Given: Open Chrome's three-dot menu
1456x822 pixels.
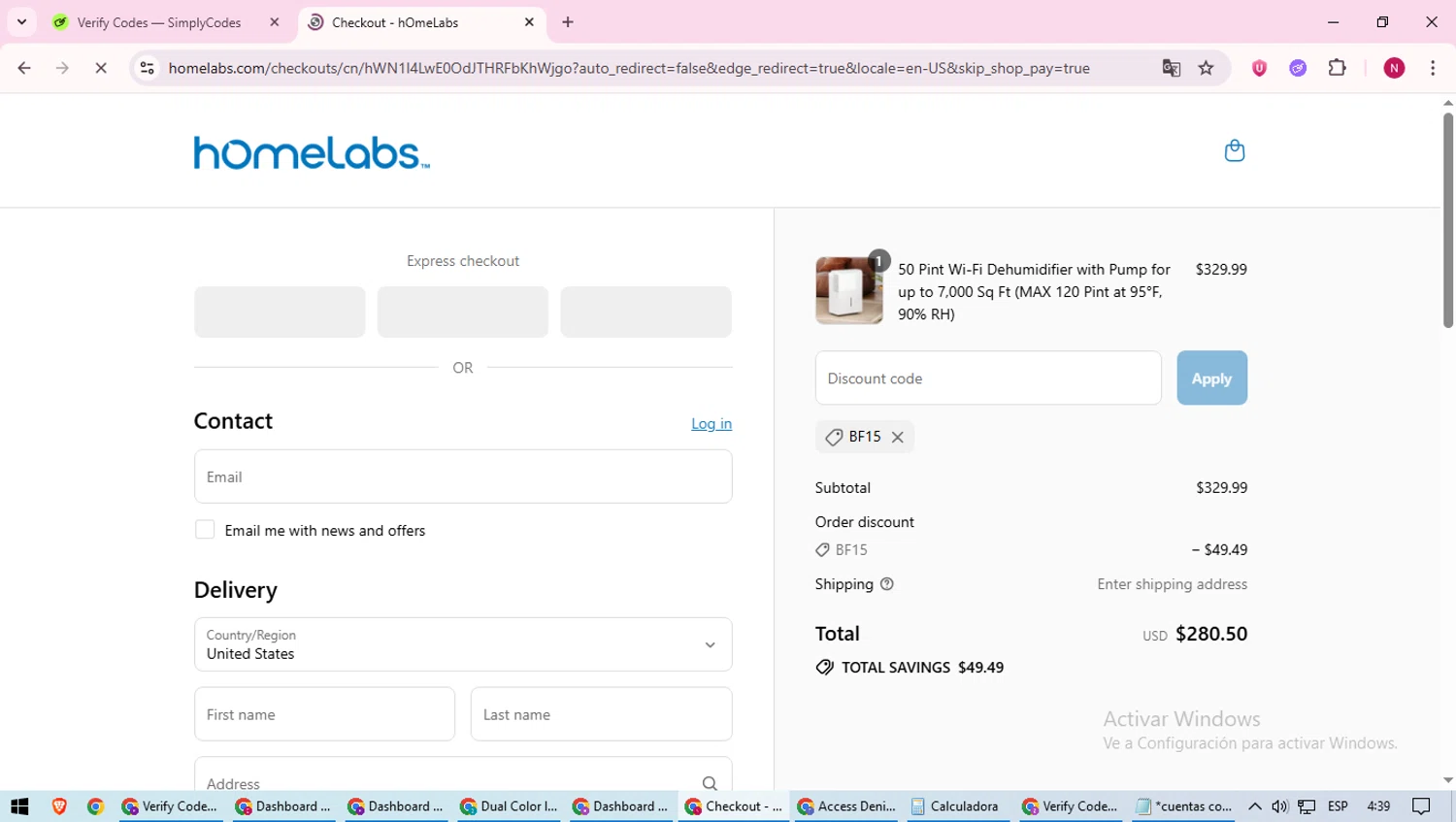Looking at the screenshot, I should point(1433,68).
